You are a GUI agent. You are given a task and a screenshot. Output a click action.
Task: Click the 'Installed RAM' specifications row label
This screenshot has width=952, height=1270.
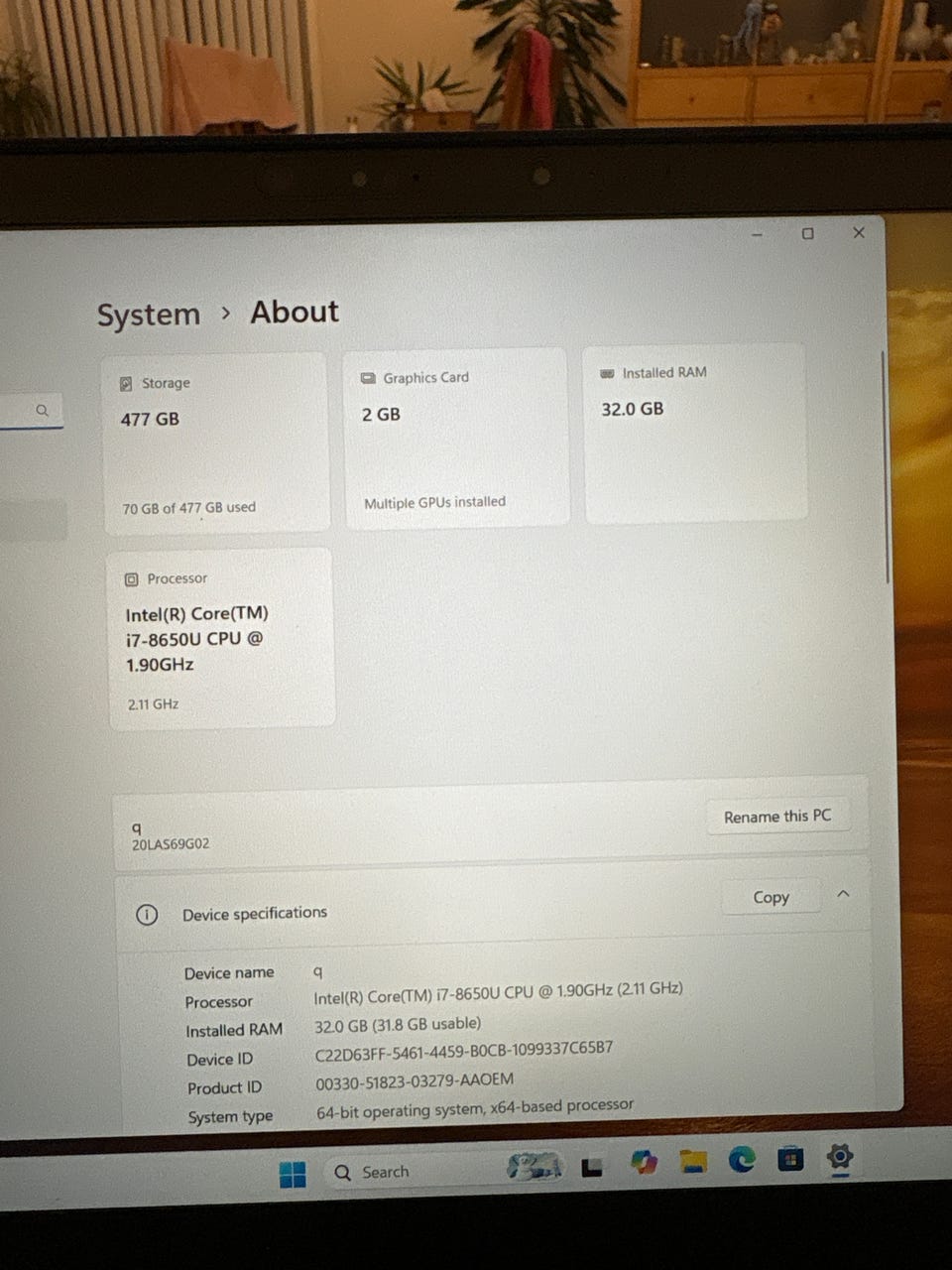pos(234,1031)
